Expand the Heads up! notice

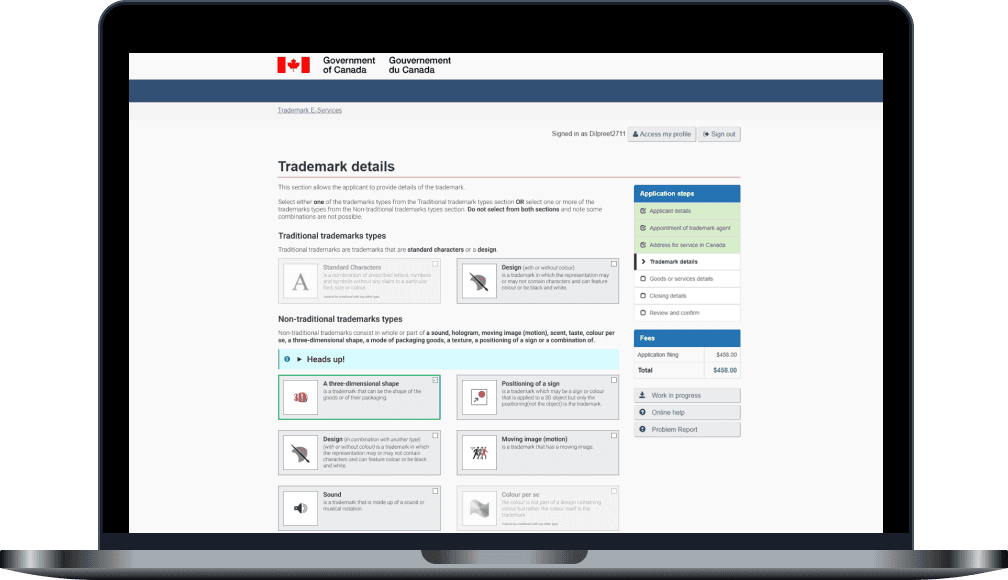448,359
